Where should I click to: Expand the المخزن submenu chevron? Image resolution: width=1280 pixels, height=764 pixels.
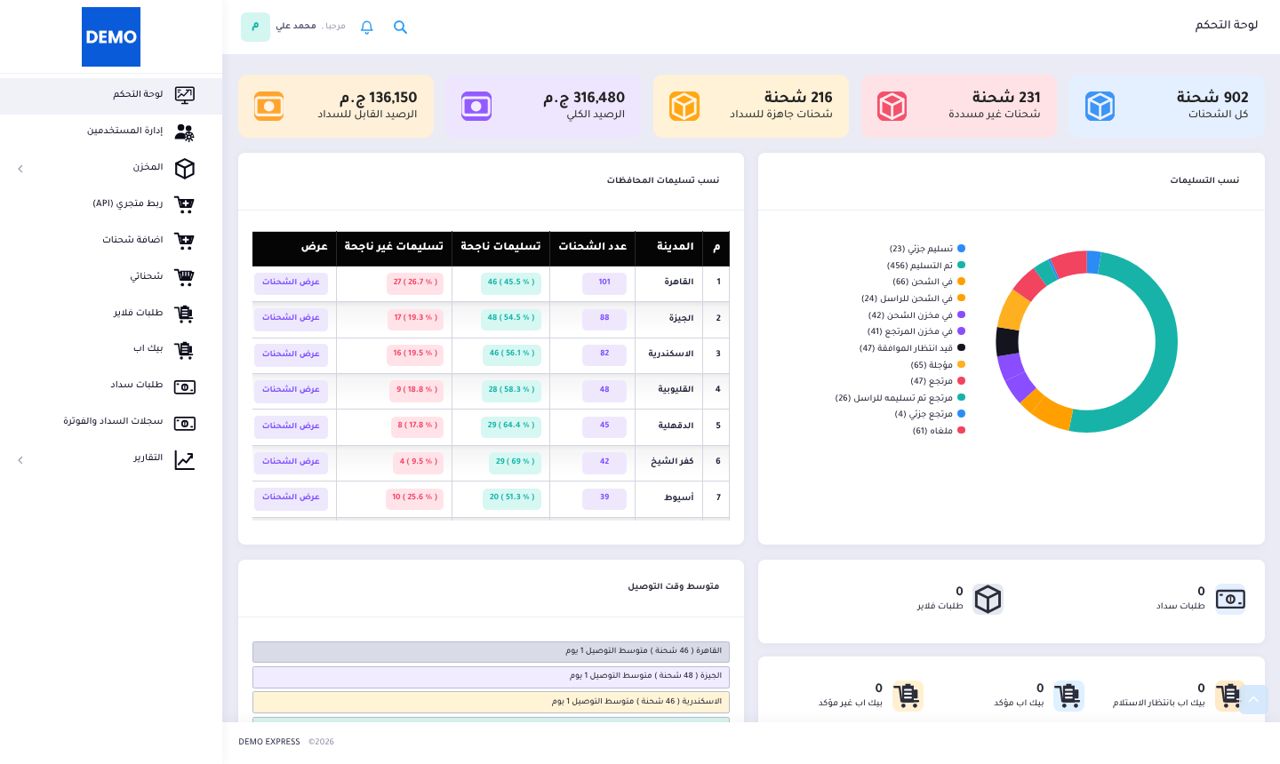pos(20,168)
